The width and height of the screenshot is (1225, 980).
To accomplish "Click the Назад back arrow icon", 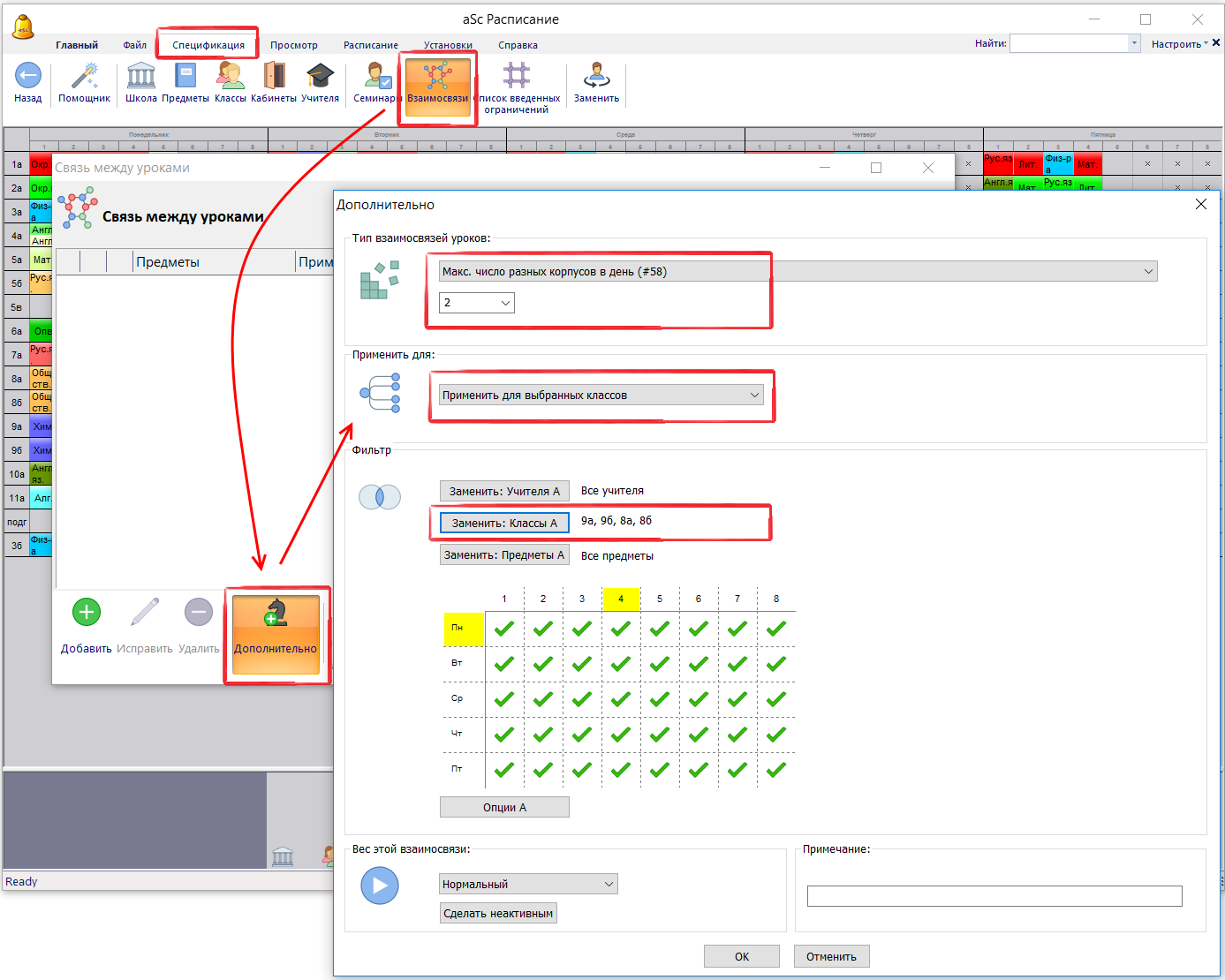I will coord(28,77).
